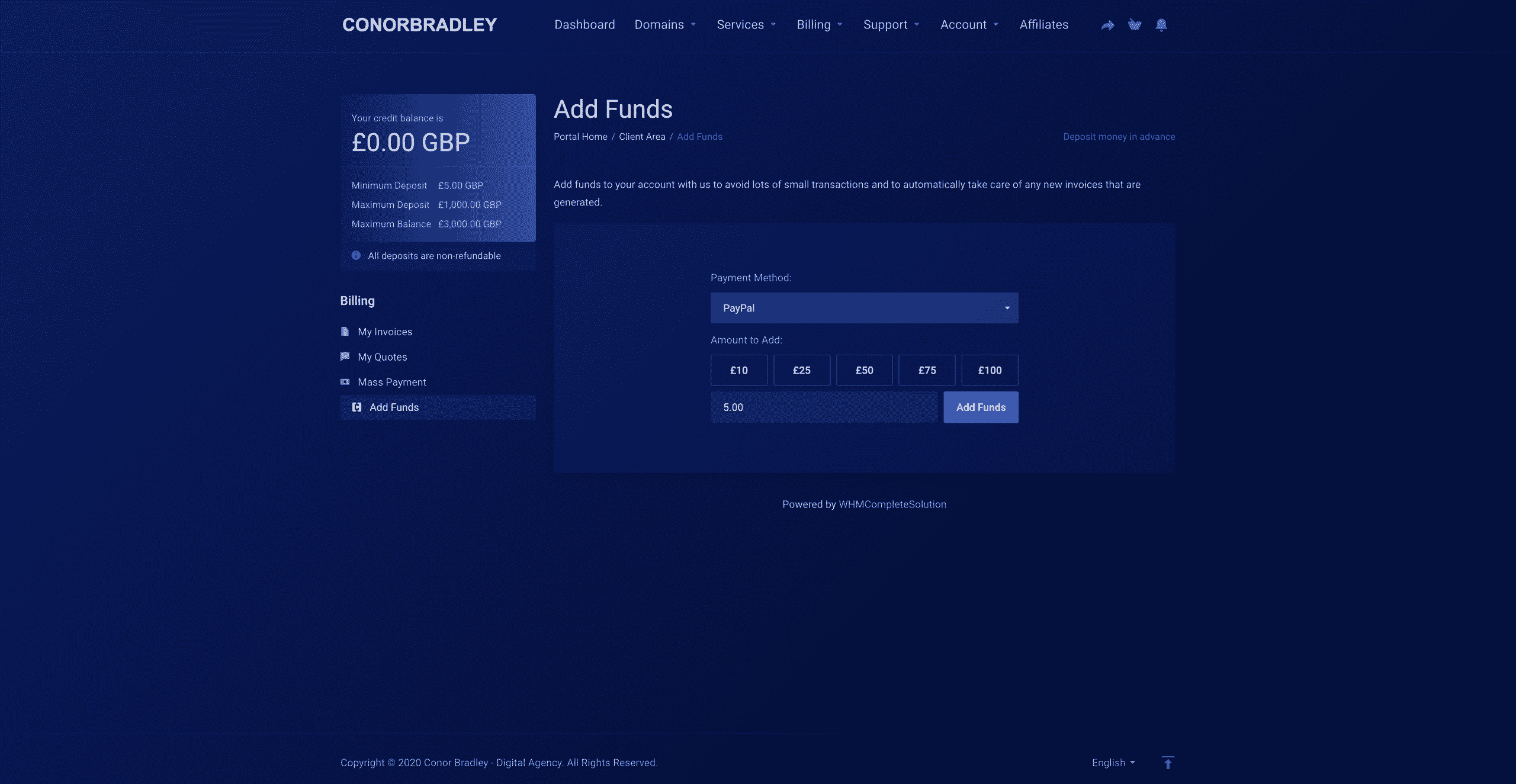1516x784 pixels.
Task: Go to Dashboard in the navbar
Action: point(584,25)
